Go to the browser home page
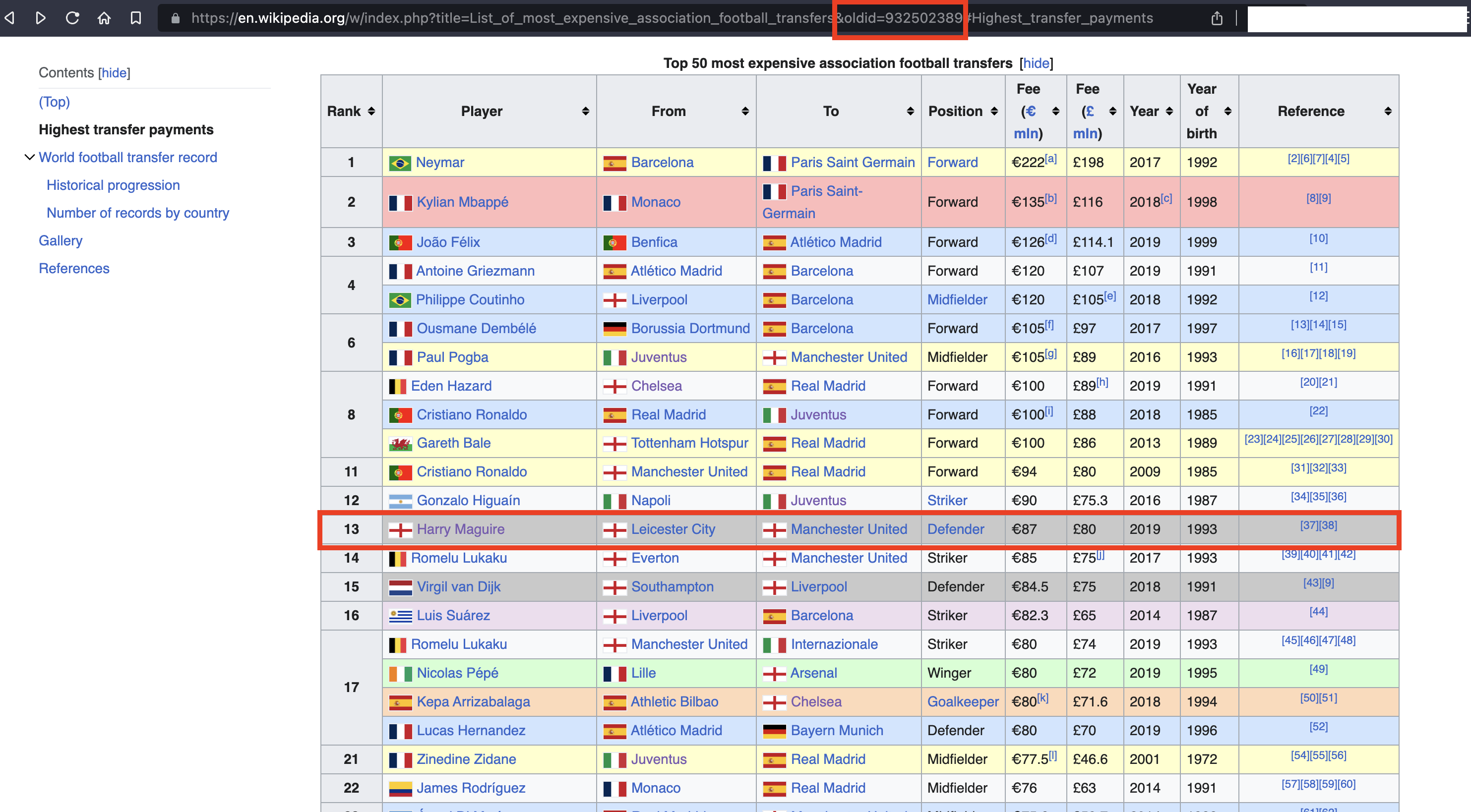This screenshot has width=1471, height=812. 104,18
